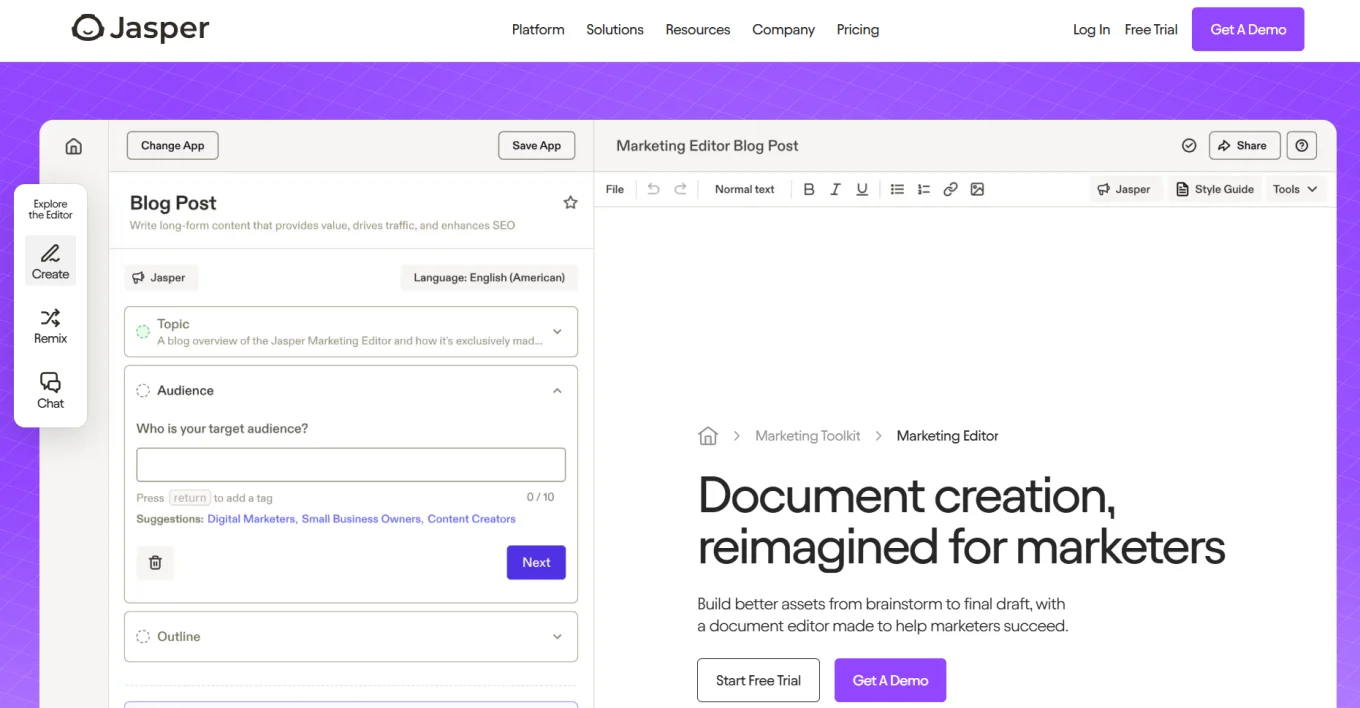Image resolution: width=1360 pixels, height=708 pixels.
Task: Collapse the Audience section
Action: coord(557,391)
